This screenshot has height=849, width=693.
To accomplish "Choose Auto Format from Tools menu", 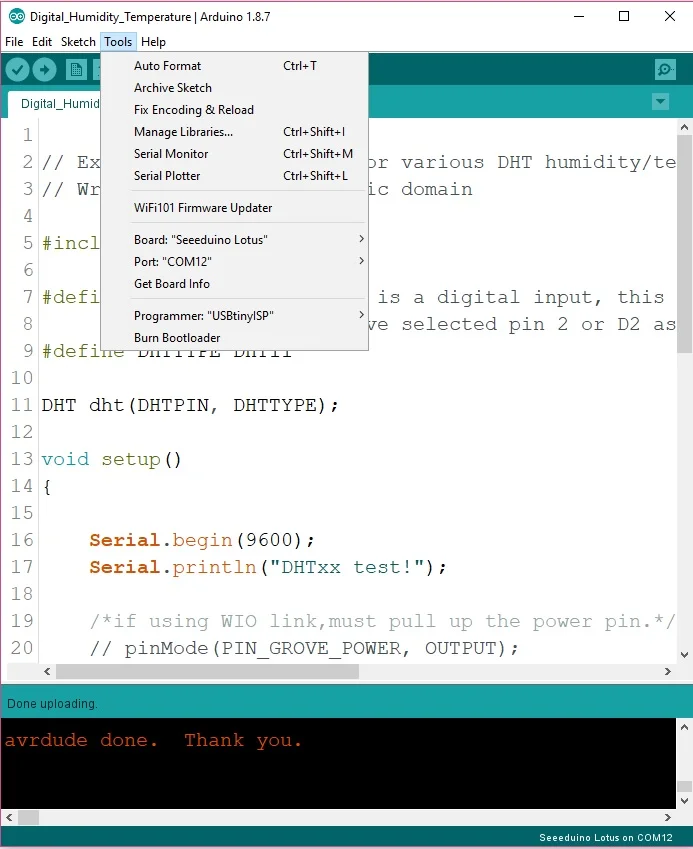I will 234,66.
